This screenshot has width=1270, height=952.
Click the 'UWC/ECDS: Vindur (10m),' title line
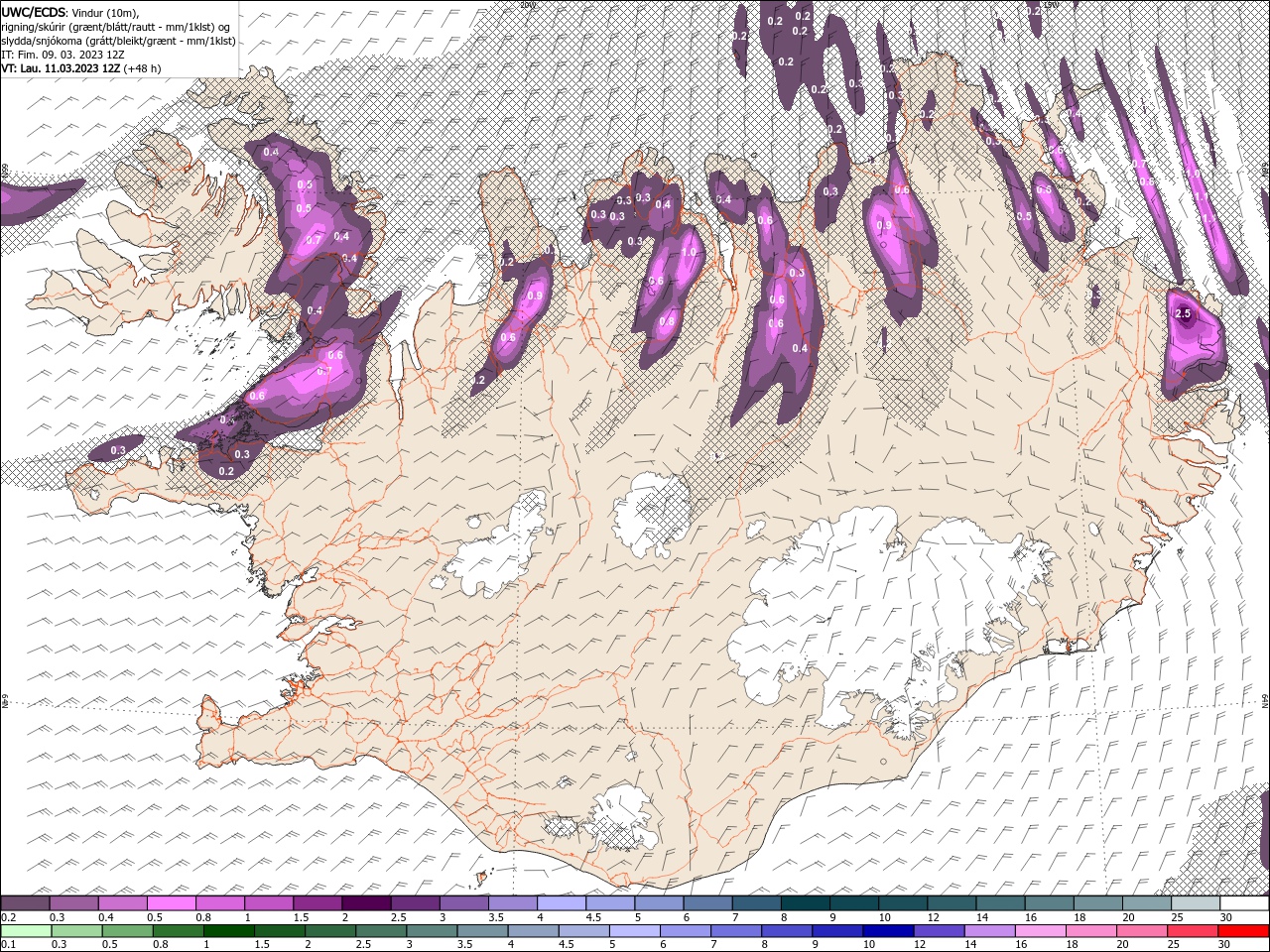70,11
